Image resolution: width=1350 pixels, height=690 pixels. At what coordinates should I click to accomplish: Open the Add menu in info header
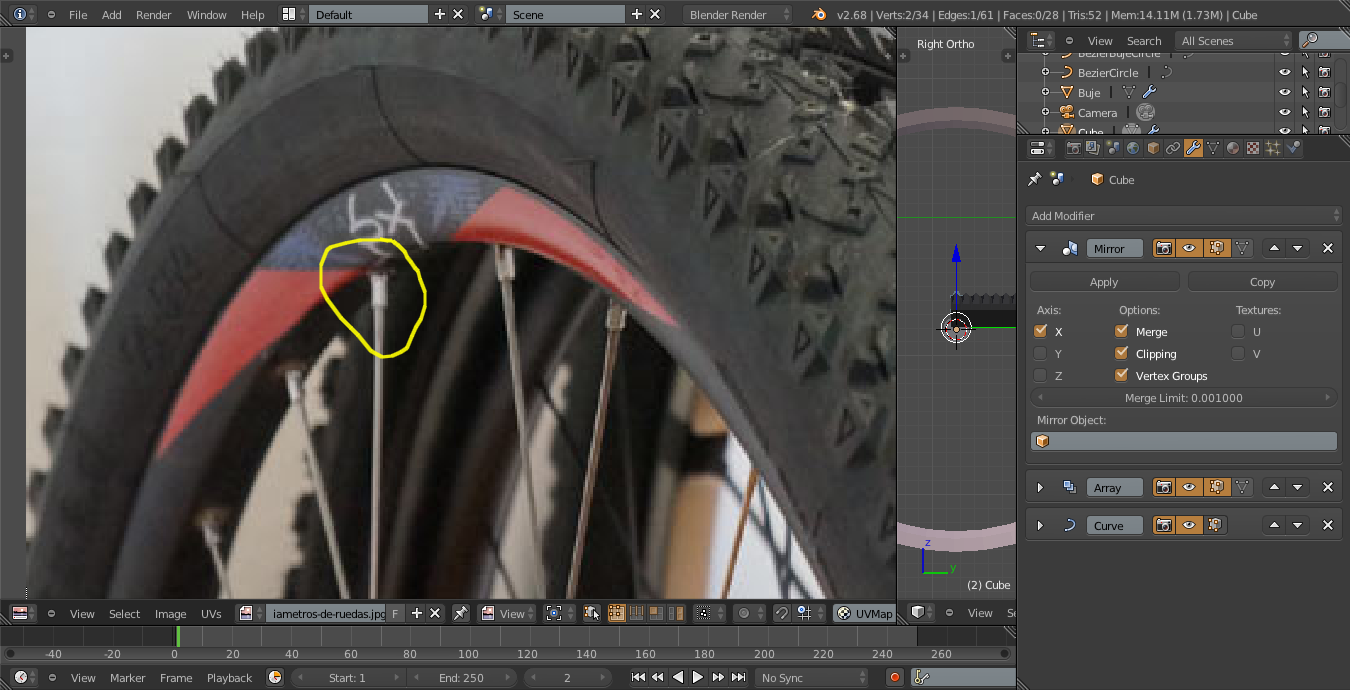pyautogui.click(x=112, y=14)
